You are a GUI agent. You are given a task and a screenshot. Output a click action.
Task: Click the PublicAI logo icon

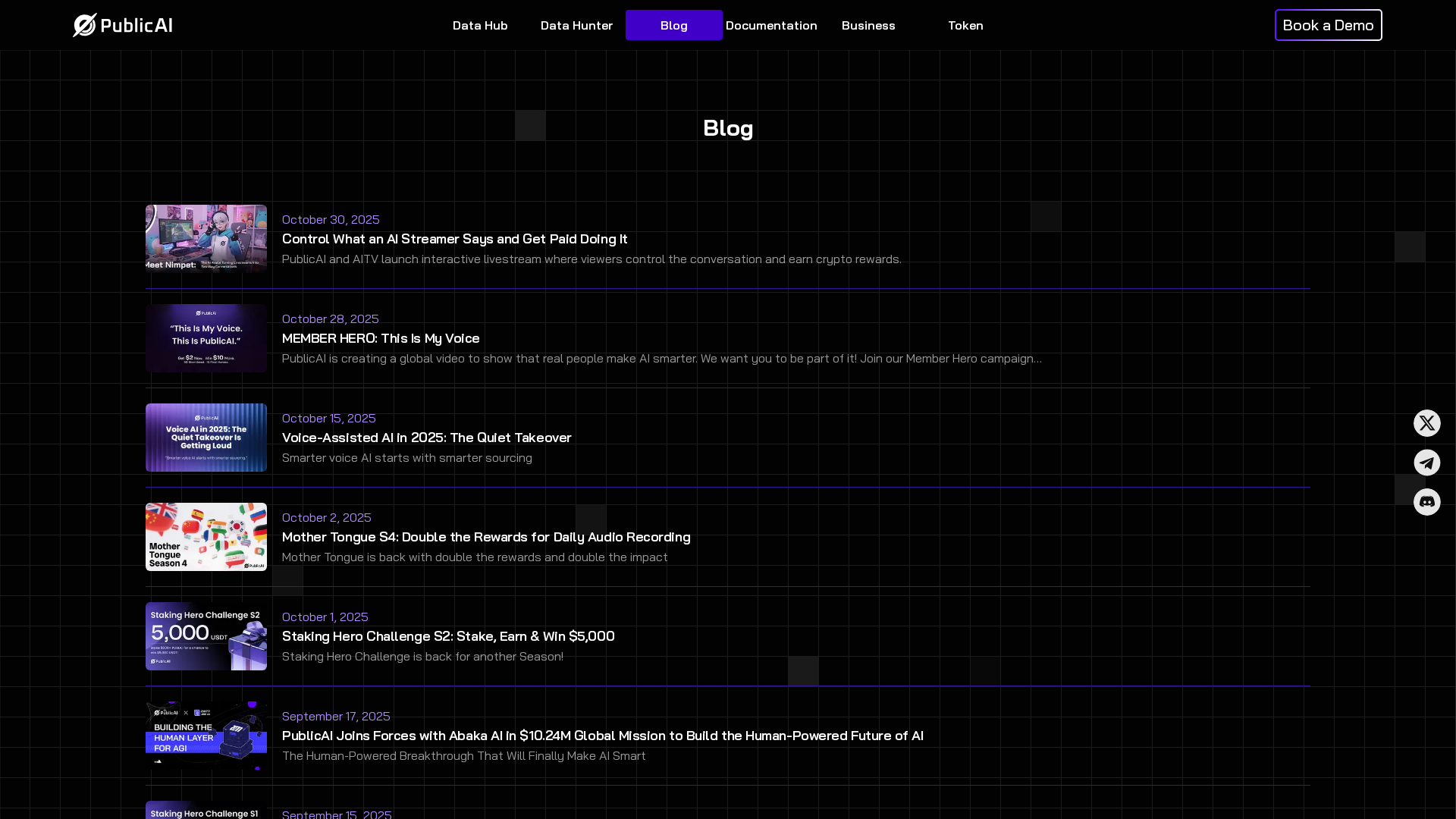click(85, 25)
